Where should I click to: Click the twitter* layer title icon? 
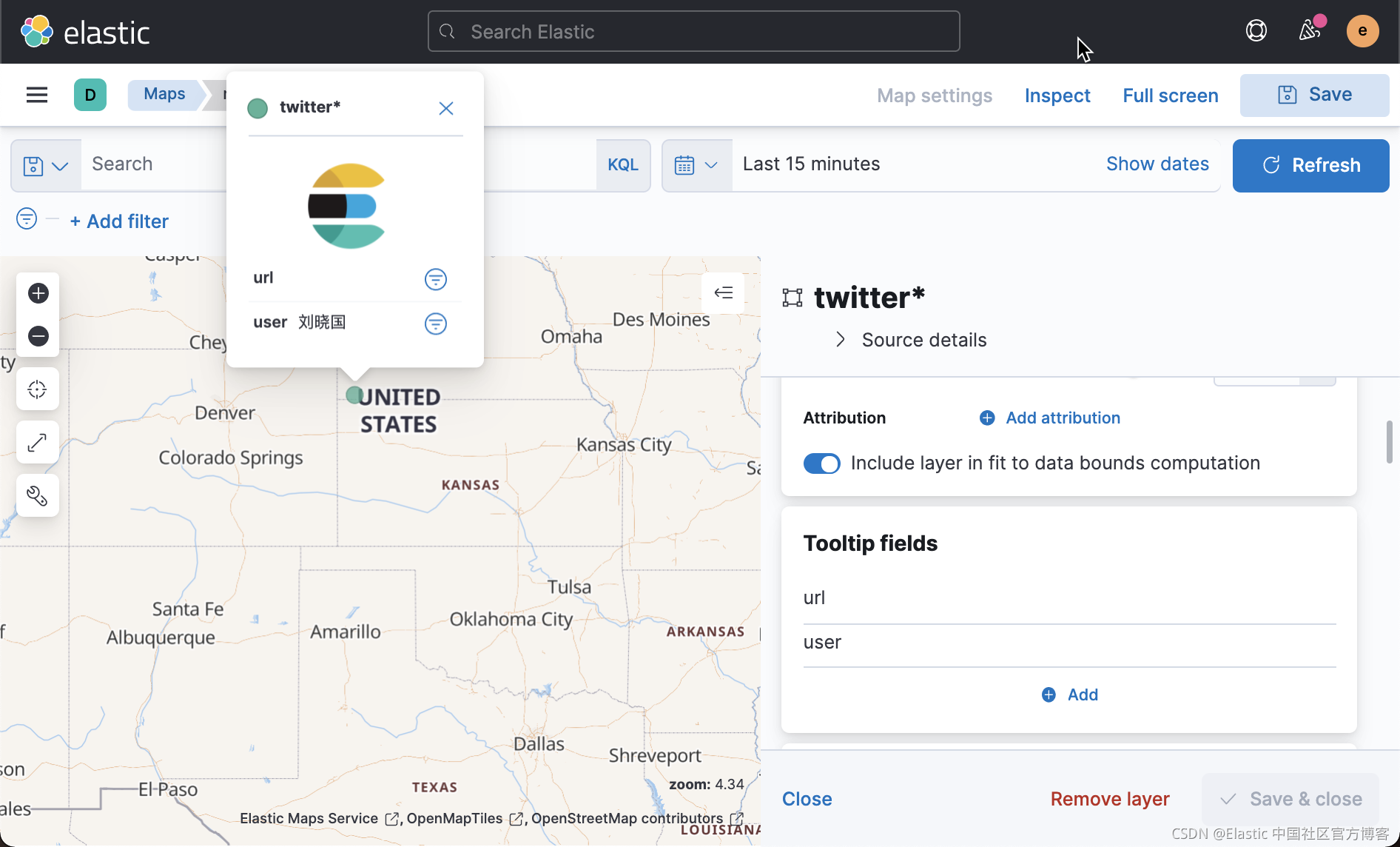pos(792,298)
